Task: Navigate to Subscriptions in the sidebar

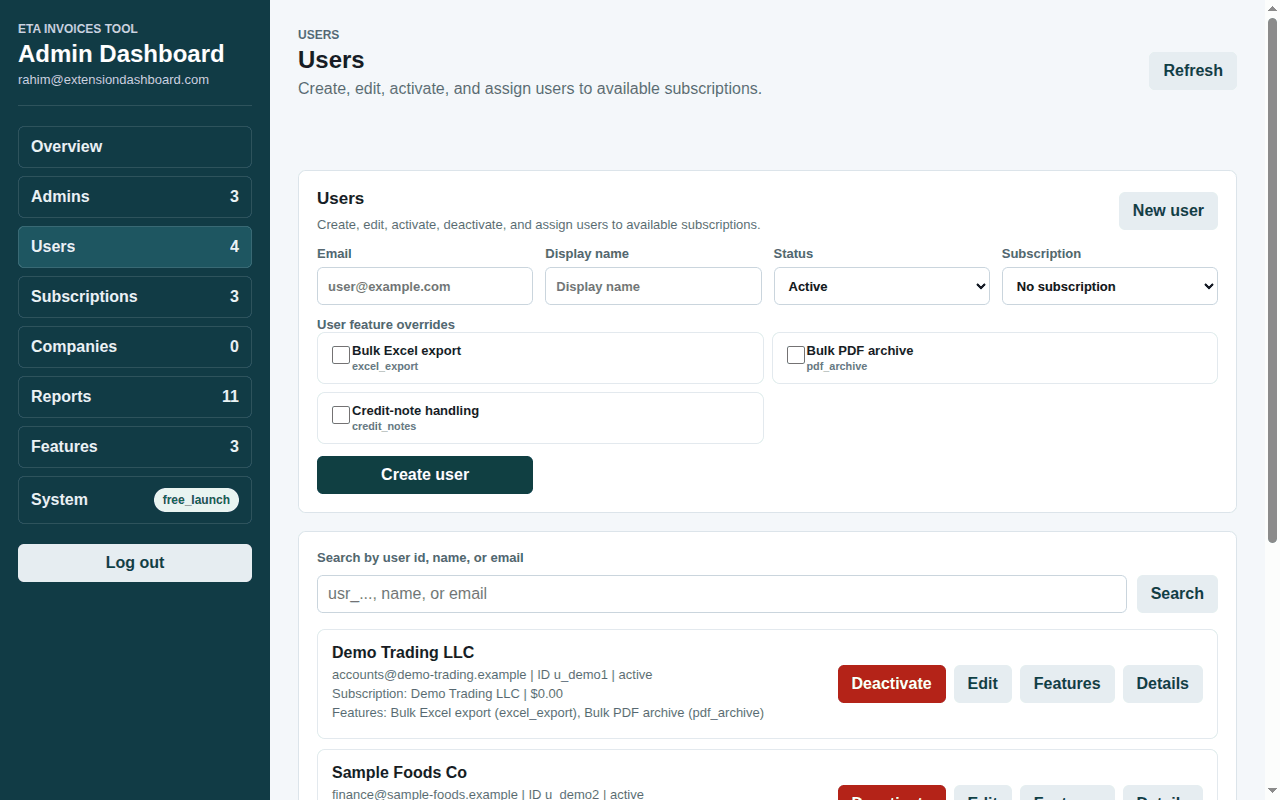Action: [x=135, y=297]
